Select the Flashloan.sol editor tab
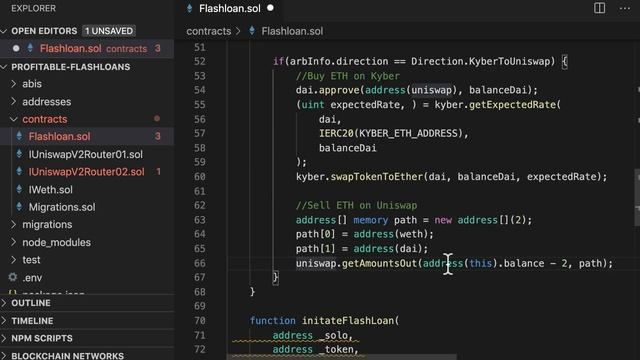 tap(229, 9)
